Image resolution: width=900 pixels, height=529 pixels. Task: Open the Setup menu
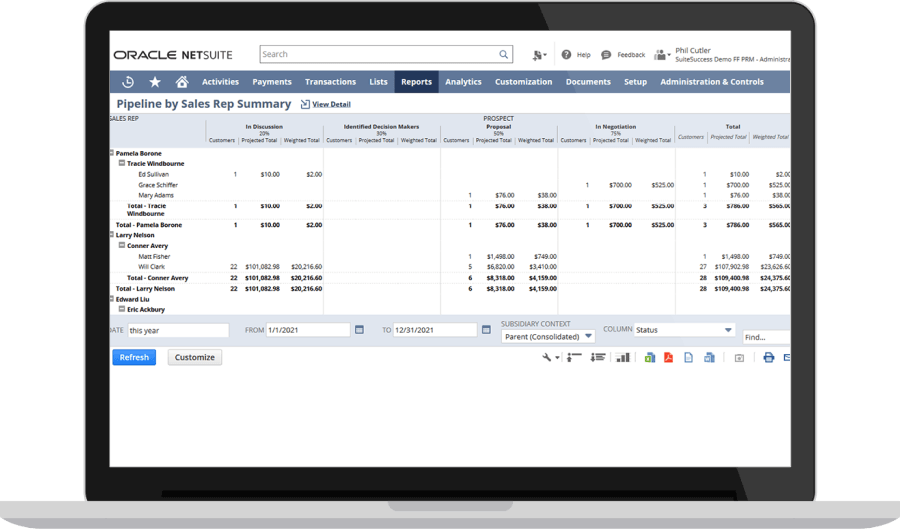[635, 82]
